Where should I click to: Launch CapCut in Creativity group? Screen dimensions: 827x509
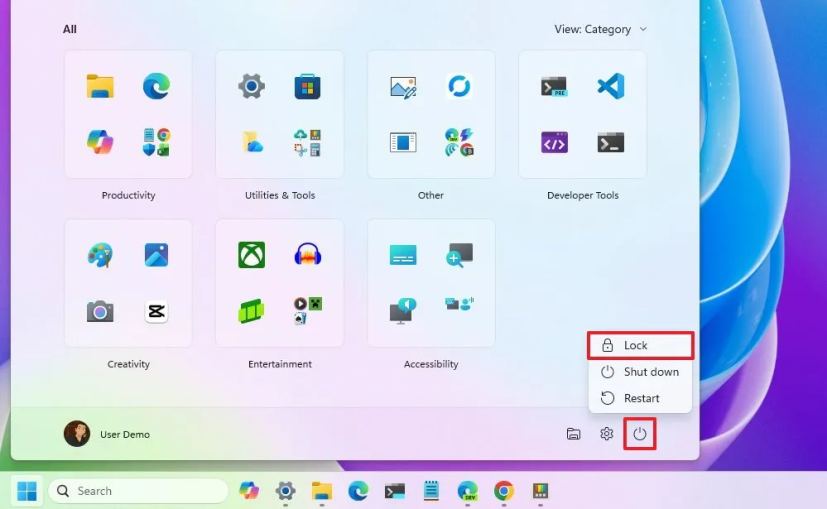(157, 311)
